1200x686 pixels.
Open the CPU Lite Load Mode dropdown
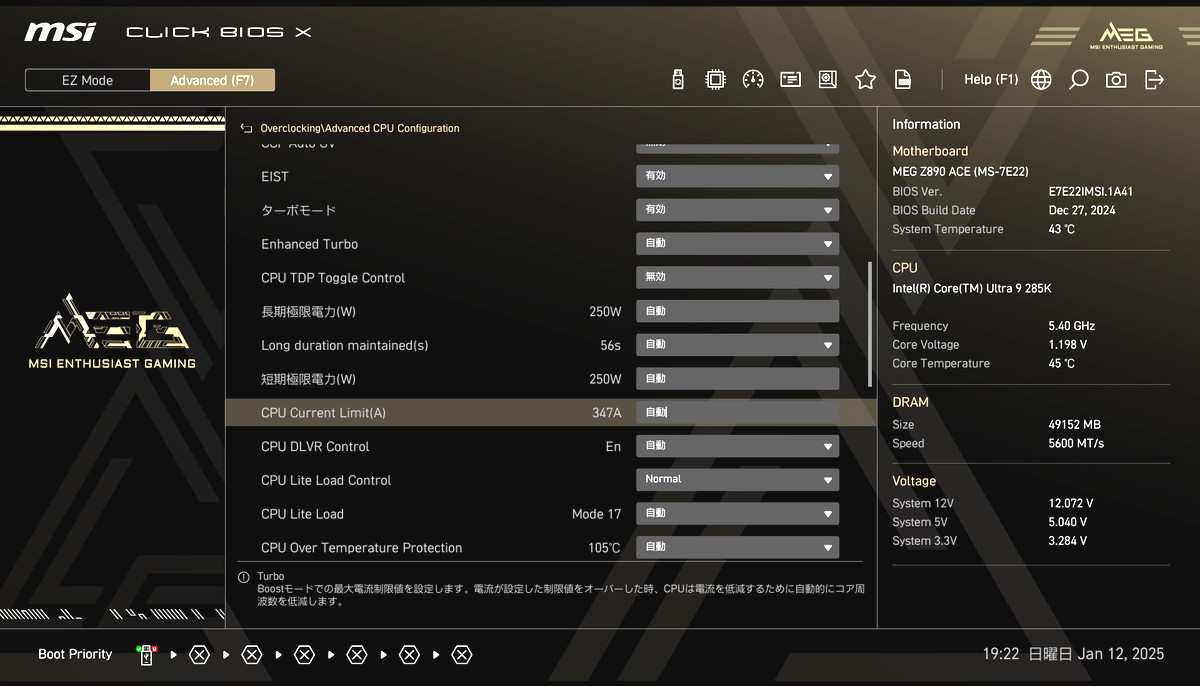coord(738,514)
